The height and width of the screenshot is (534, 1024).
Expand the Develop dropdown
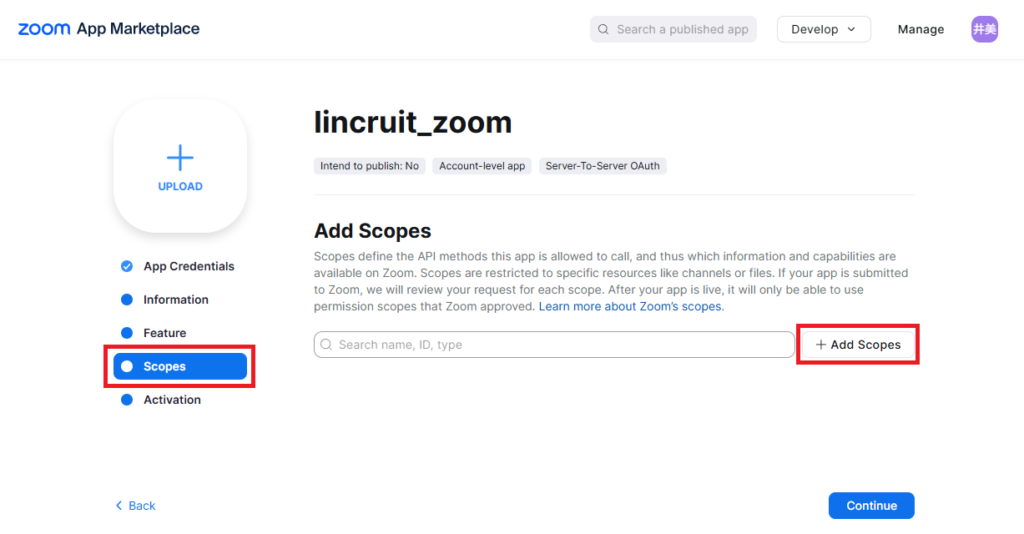coord(823,30)
